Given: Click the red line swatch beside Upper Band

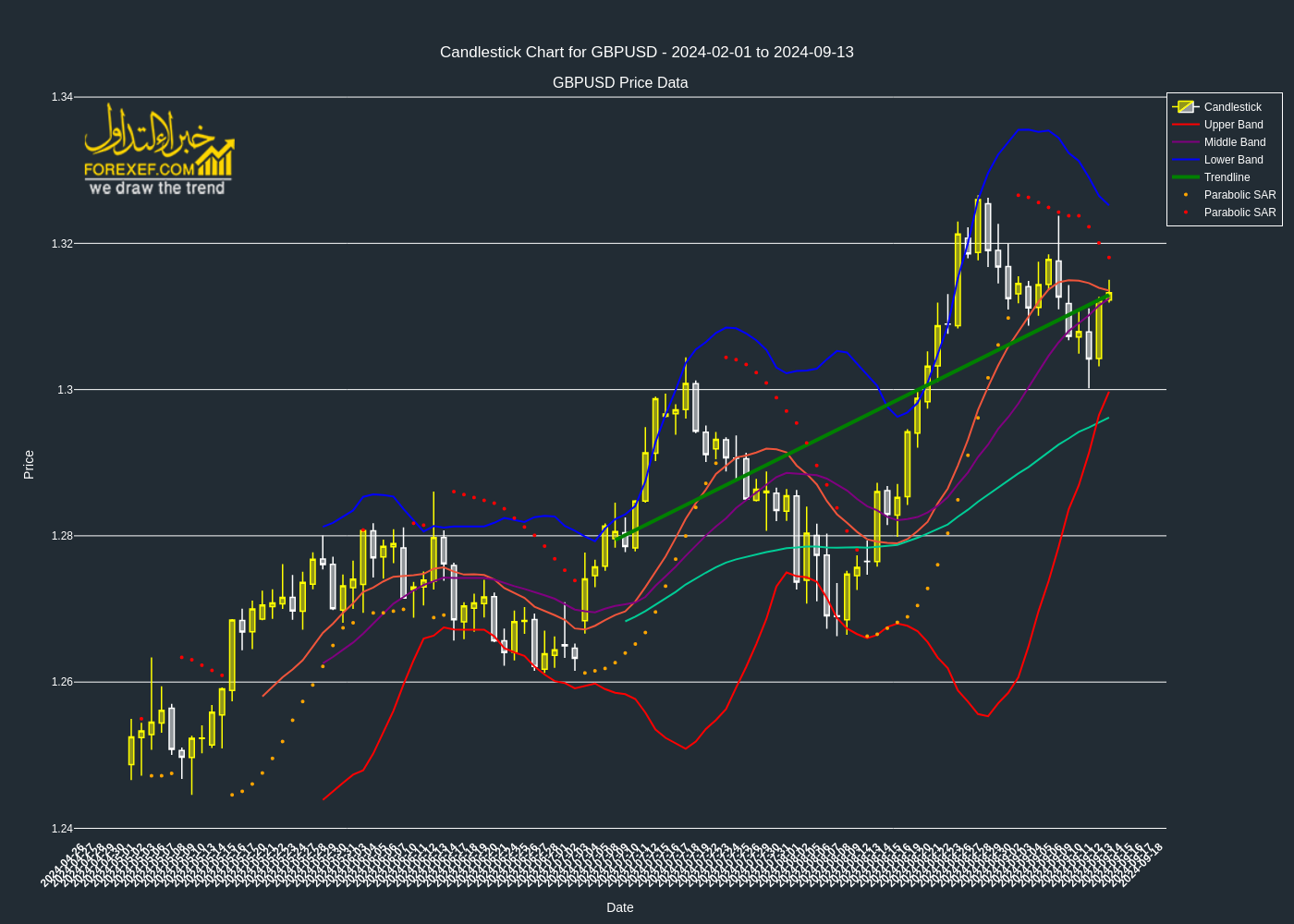Looking at the screenshot, I should pyautogui.click(x=1185, y=125).
